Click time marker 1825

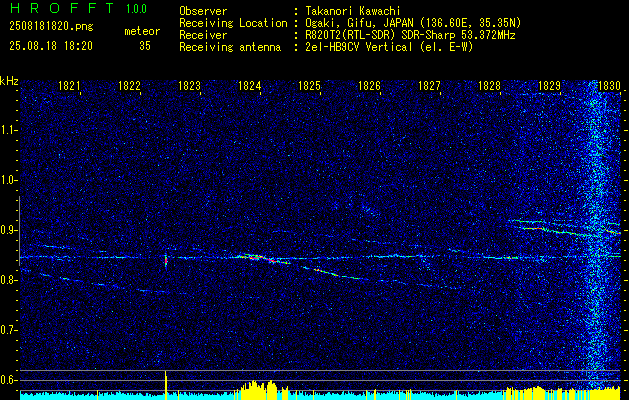309,85
